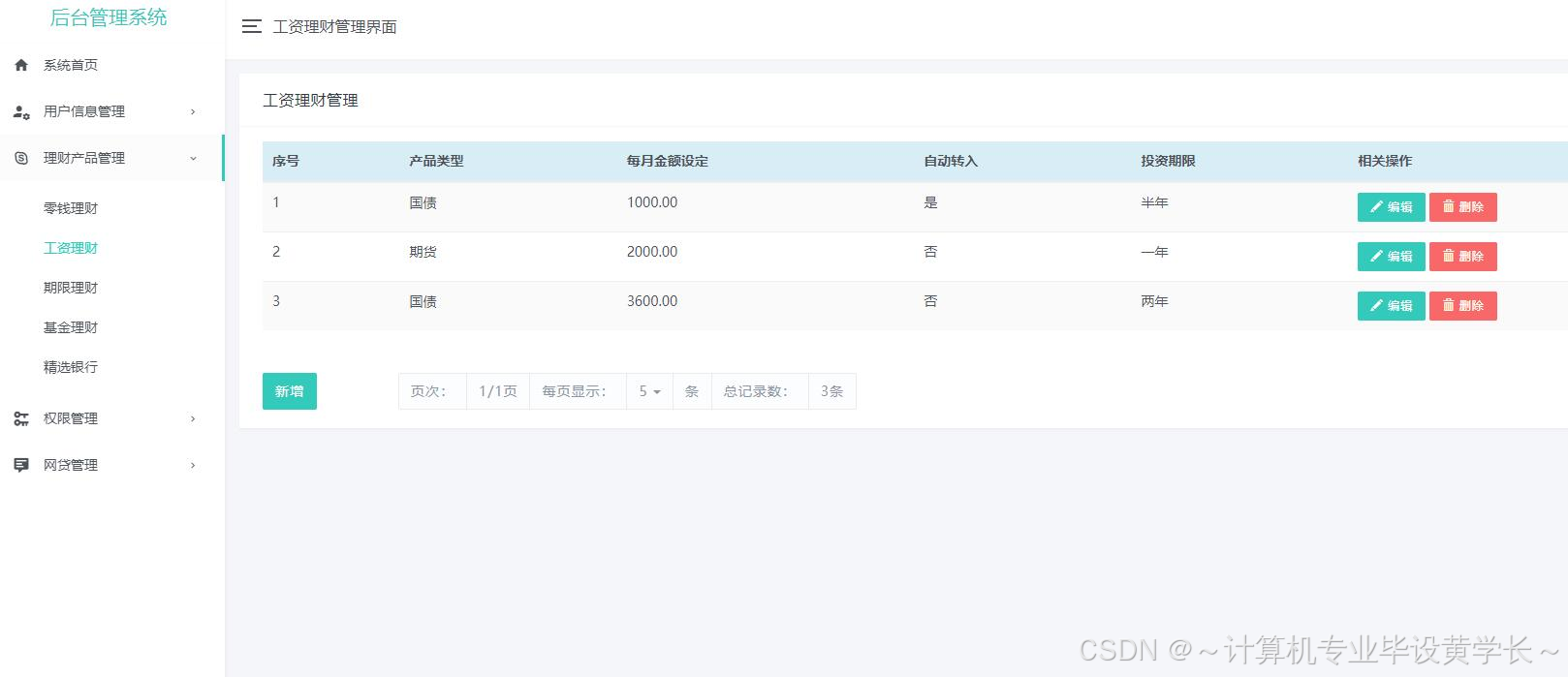
Task: Click the 后台管理系统 title
Action: coord(109,17)
